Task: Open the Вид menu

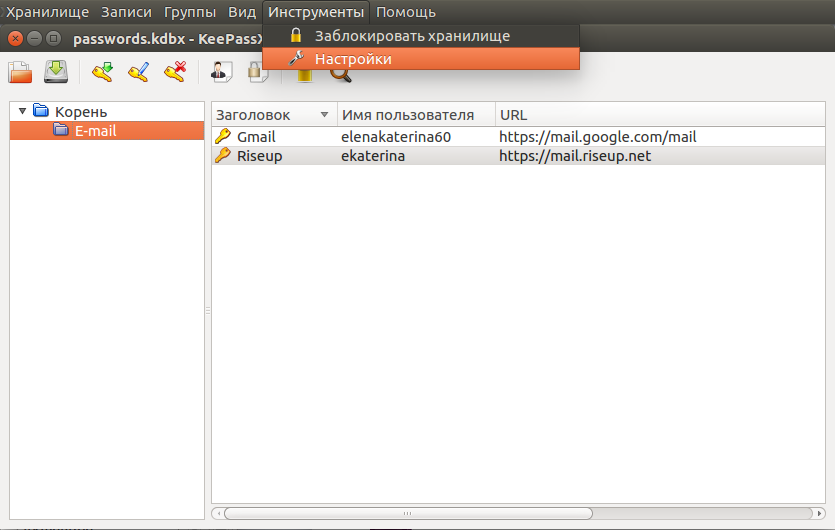Action: tap(242, 12)
